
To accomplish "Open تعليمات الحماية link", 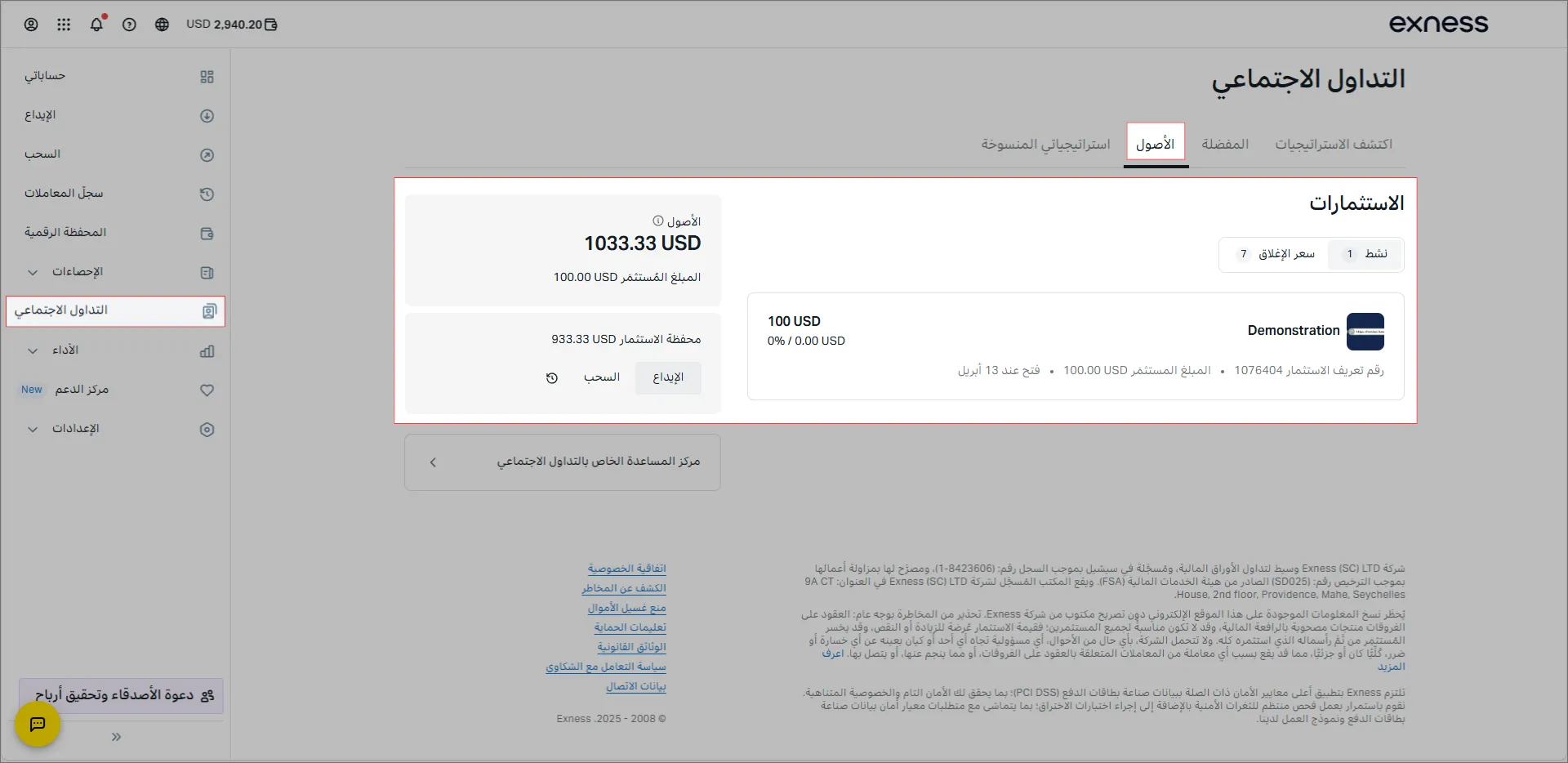I will point(630,627).
